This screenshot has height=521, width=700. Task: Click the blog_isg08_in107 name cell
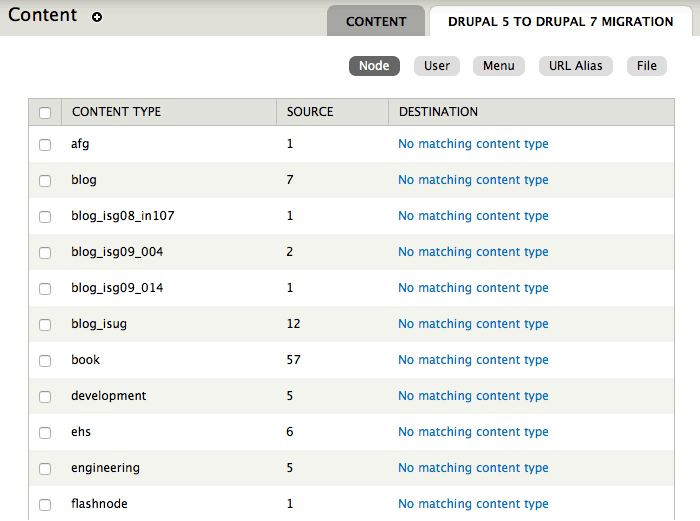(123, 216)
